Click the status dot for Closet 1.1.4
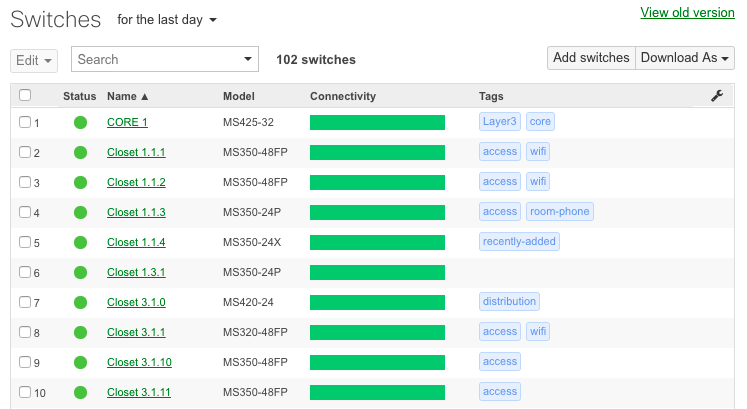The width and height of the screenshot is (747, 409). click(x=81, y=242)
